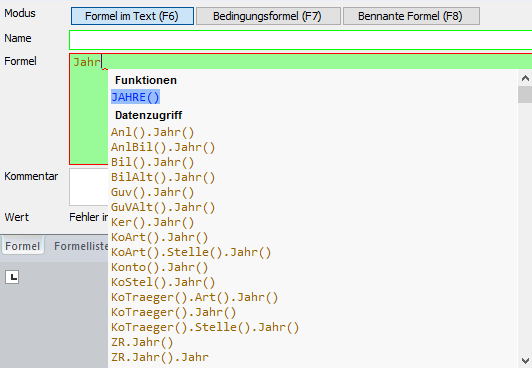Click into the Kommentar text box
The image size is (532, 368).
pos(89,187)
